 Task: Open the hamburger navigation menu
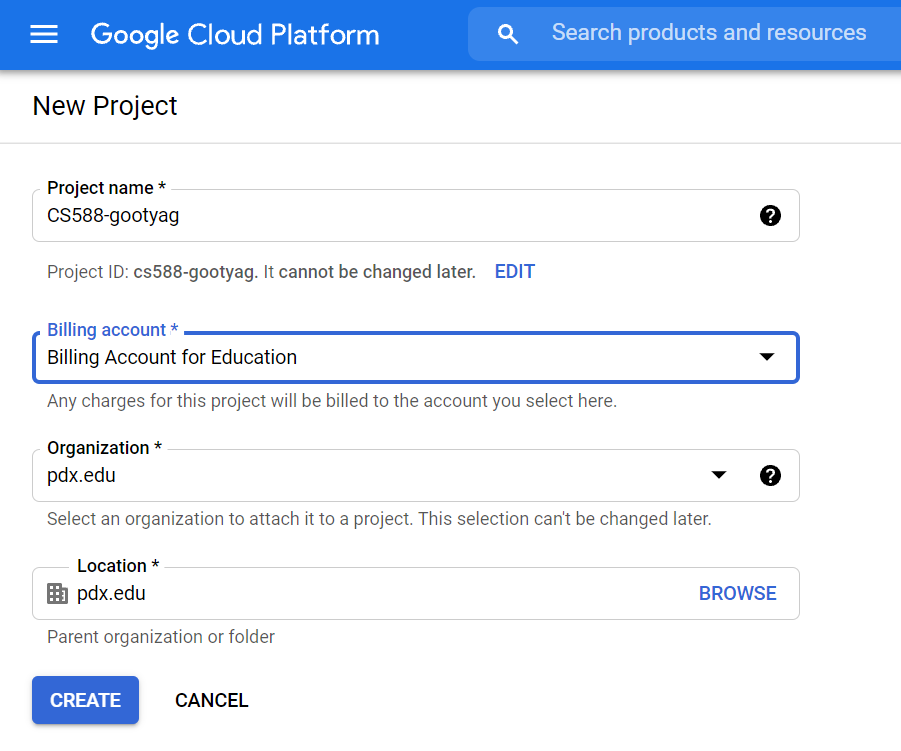click(44, 34)
